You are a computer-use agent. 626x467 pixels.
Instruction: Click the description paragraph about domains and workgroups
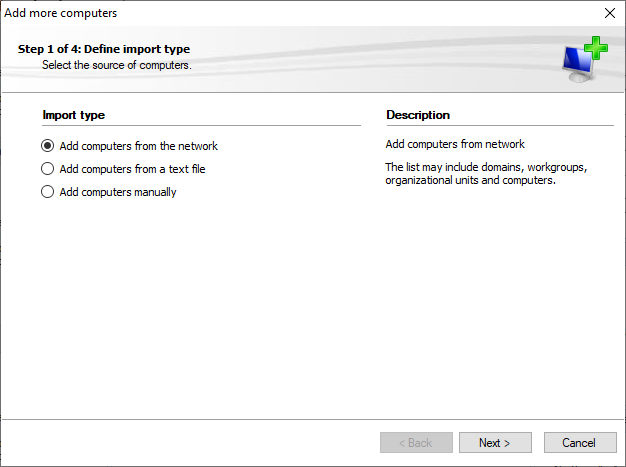click(x=486, y=174)
